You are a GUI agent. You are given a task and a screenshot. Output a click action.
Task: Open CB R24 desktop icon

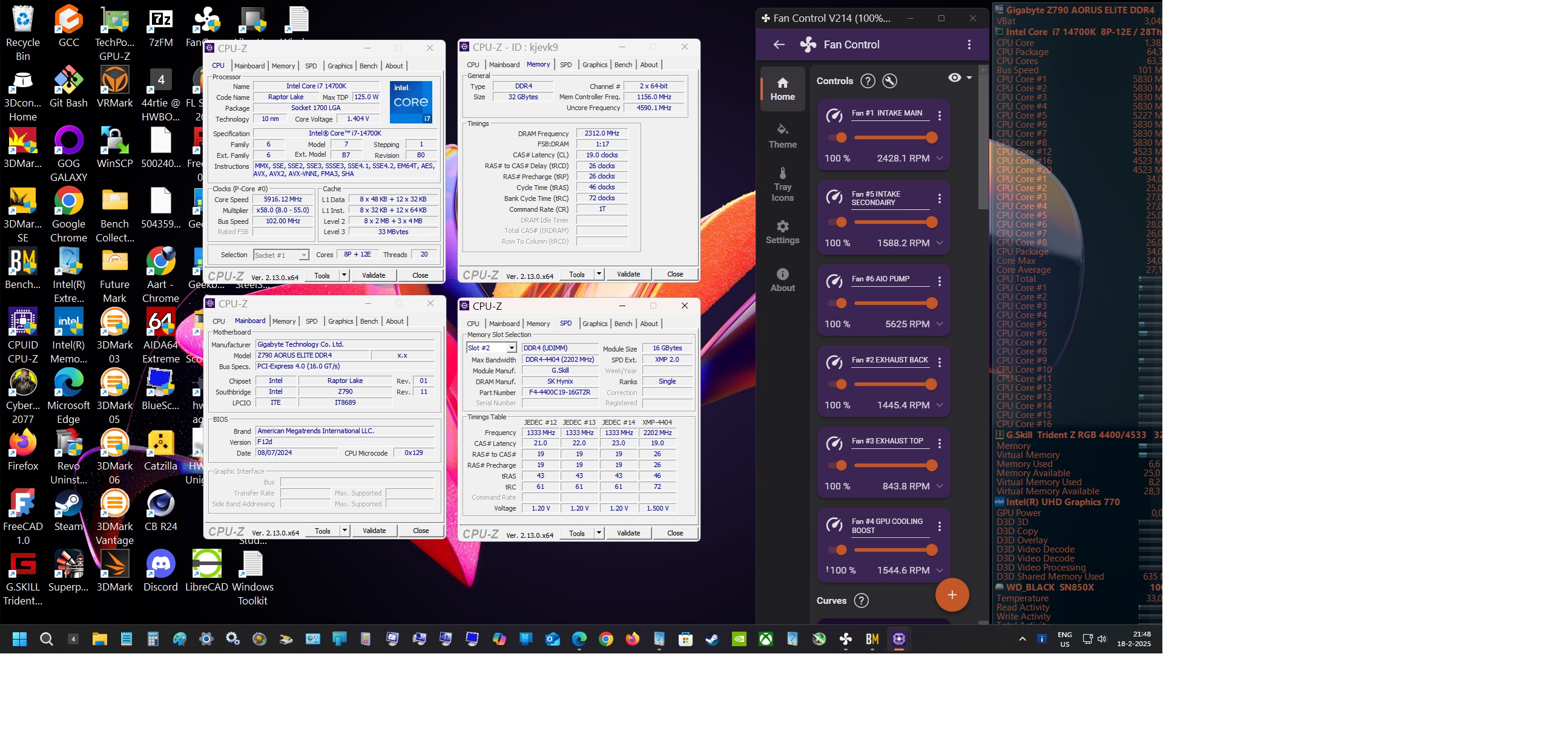coord(160,511)
